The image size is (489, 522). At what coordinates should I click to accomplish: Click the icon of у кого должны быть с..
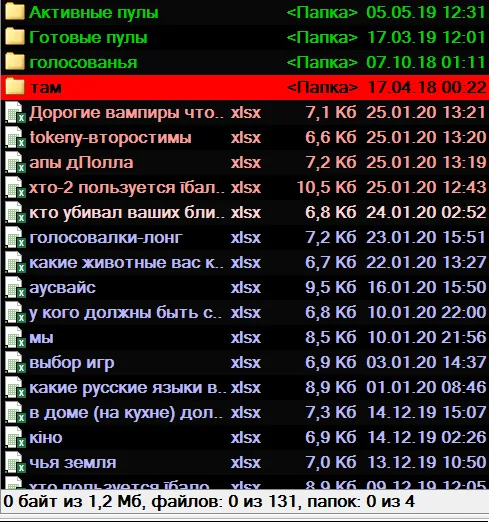pyautogui.click(x=16, y=312)
